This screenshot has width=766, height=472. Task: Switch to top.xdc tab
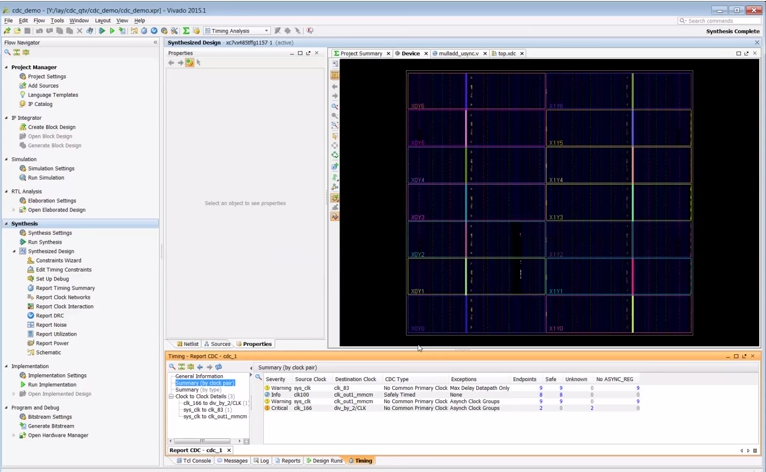click(x=507, y=53)
